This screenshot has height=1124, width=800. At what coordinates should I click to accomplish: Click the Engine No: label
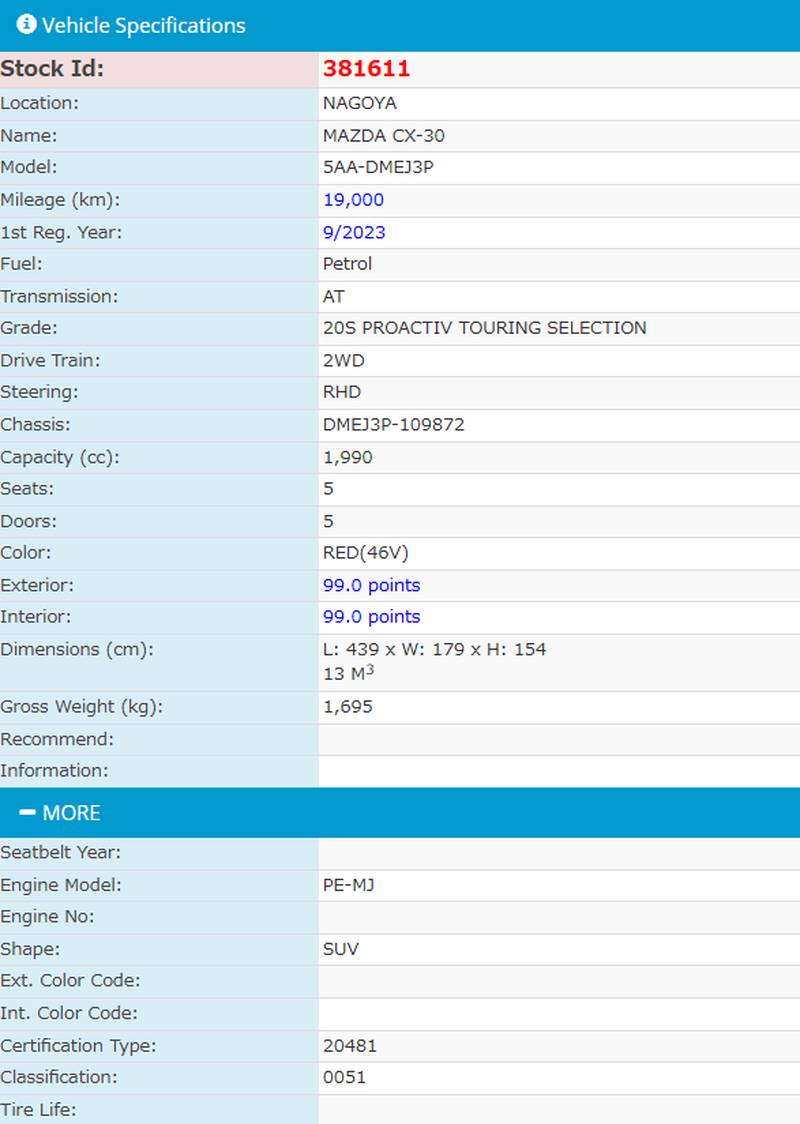tap(47, 917)
